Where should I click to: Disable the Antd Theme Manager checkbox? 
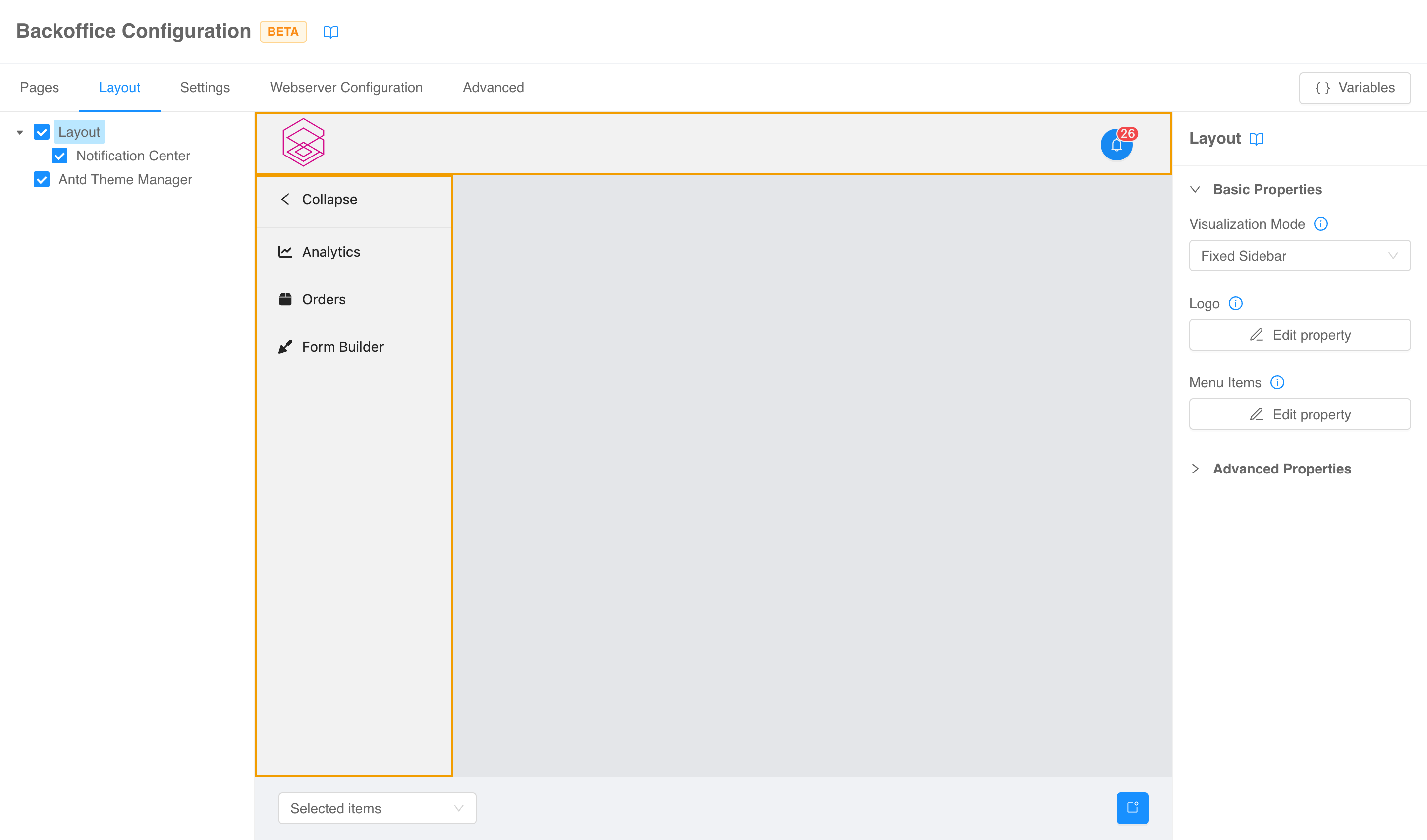coord(41,179)
